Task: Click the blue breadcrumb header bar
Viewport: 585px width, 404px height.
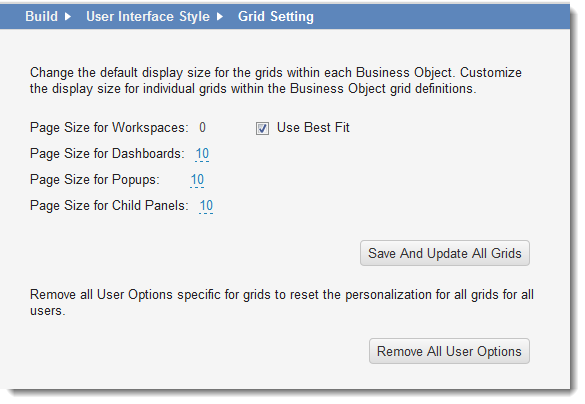Action: tap(285, 16)
